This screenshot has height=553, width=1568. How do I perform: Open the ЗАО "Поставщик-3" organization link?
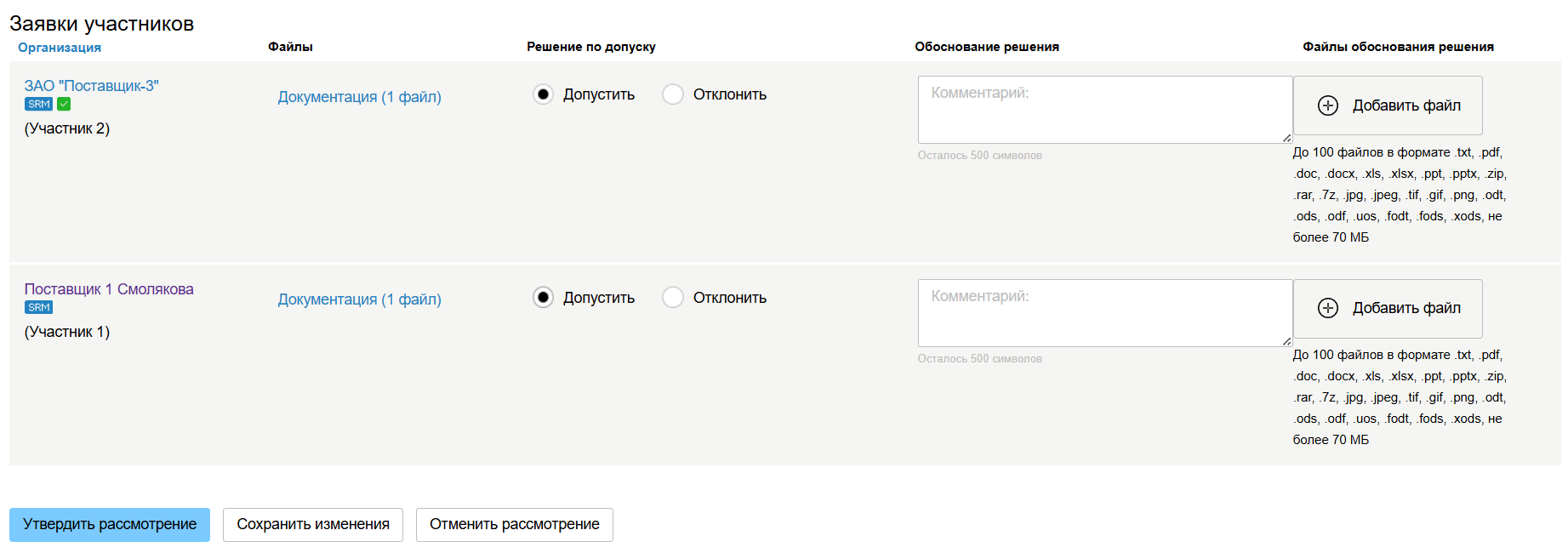pos(91,86)
